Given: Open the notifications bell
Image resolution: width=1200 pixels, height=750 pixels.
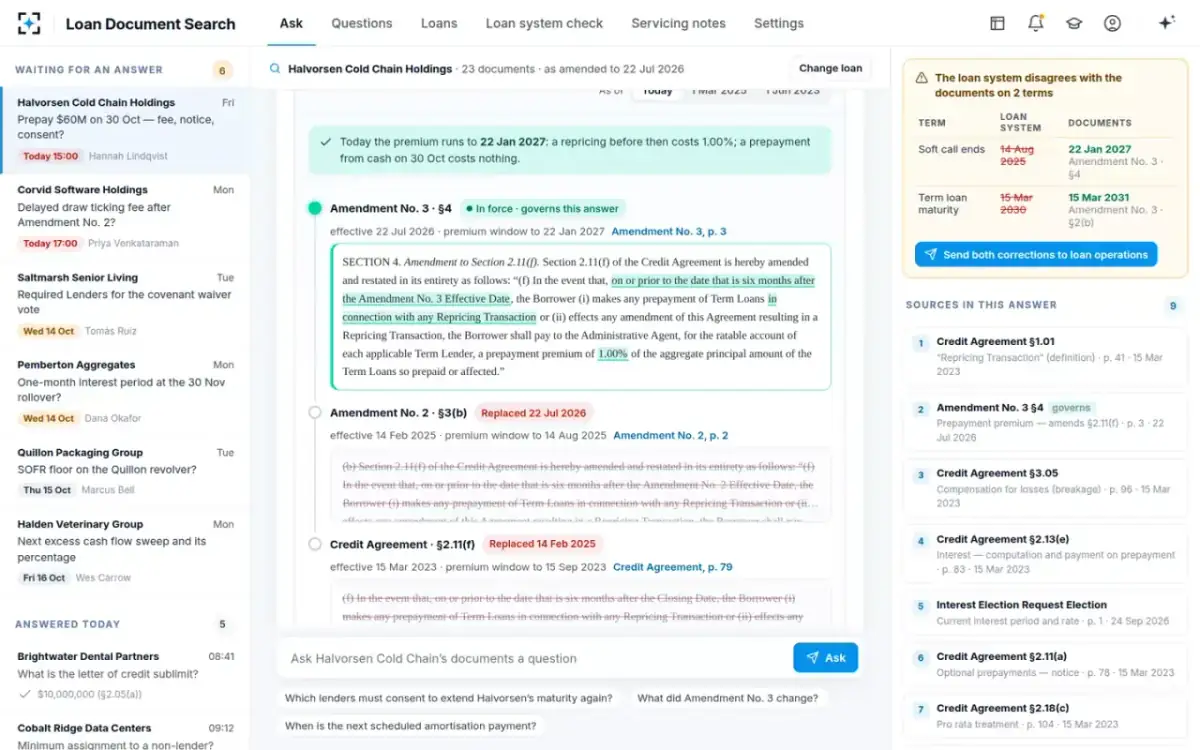Looking at the screenshot, I should (x=1036, y=23).
